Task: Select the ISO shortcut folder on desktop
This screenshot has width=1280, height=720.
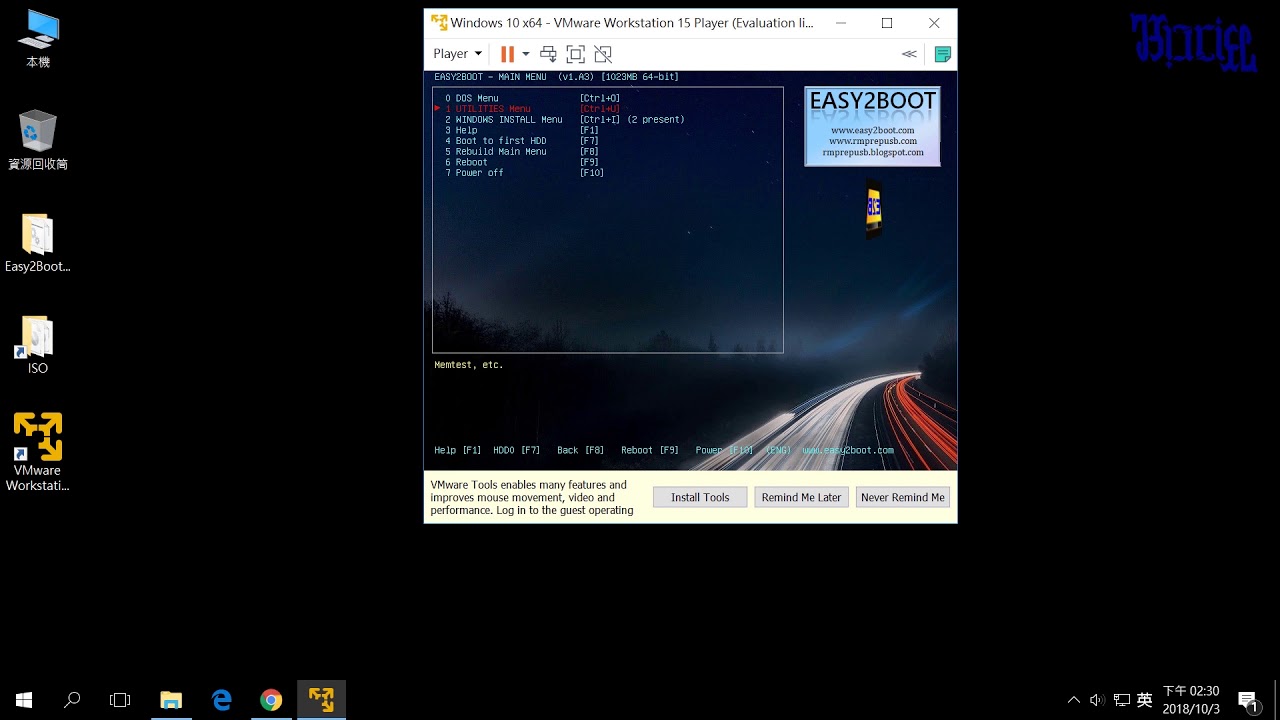Action: (x=38, y=345)
